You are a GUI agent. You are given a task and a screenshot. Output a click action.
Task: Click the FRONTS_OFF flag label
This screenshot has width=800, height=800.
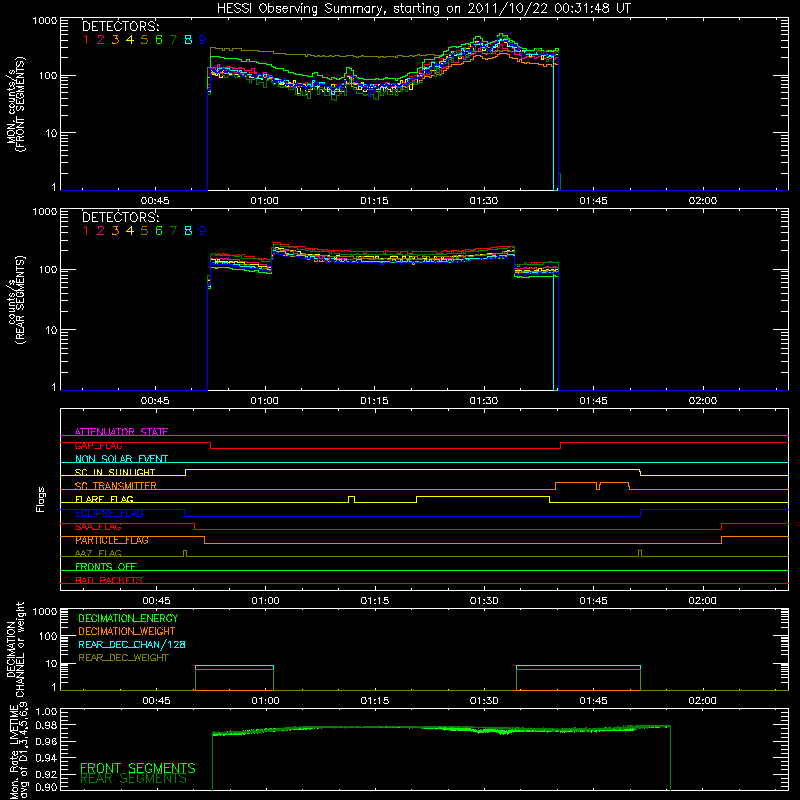click(106, 566)
